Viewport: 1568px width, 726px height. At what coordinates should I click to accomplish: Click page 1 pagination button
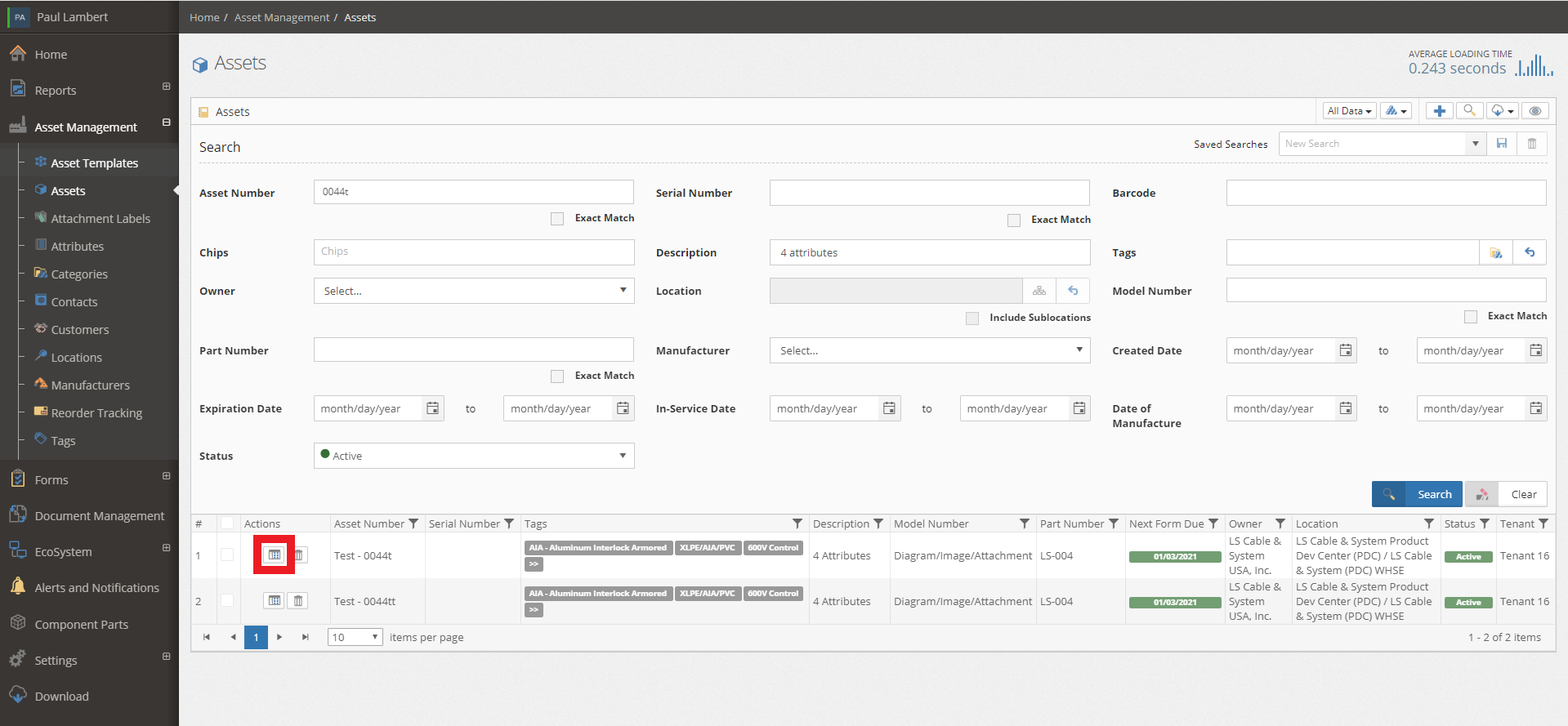256,637
